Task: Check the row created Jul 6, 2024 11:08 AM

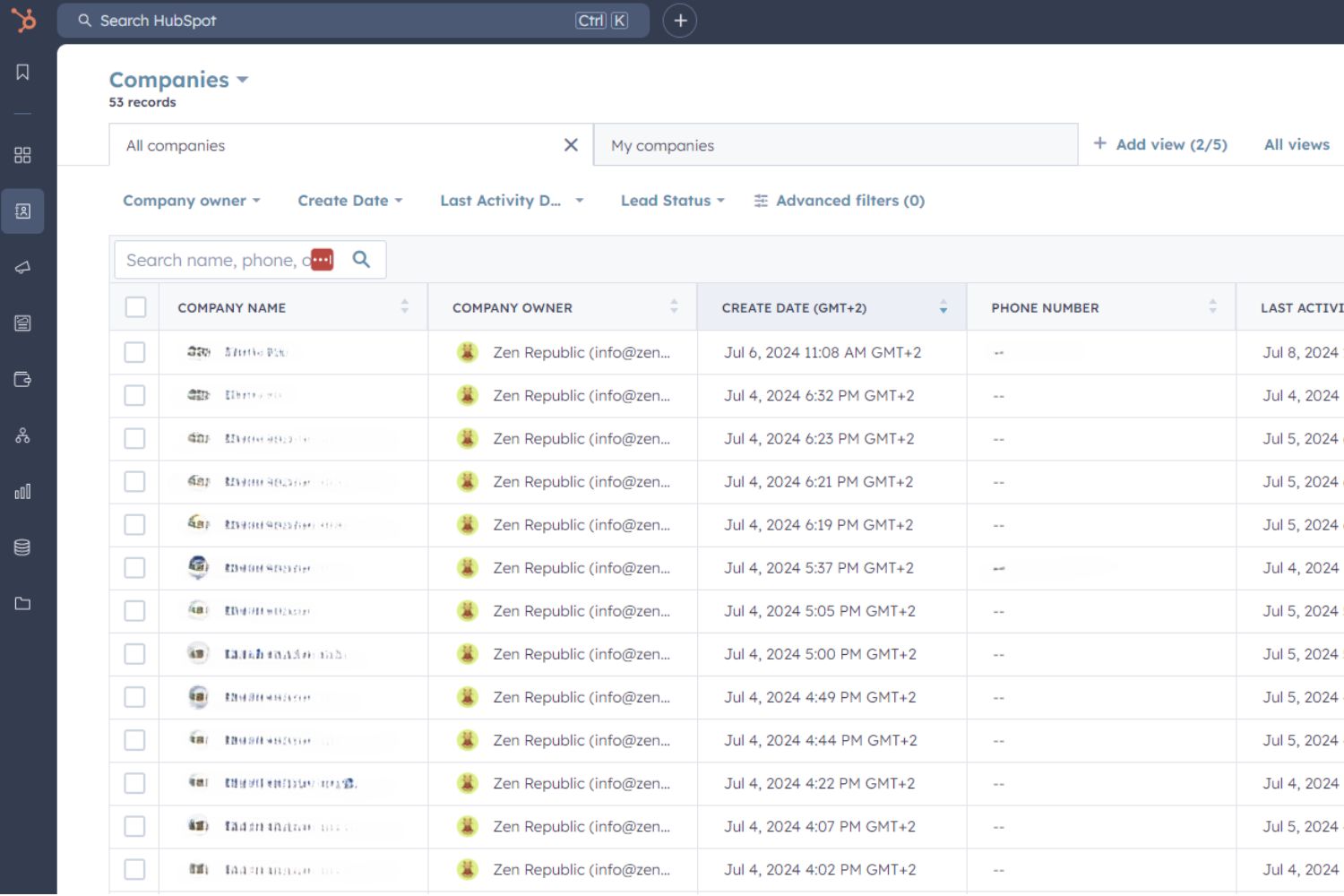Action: pyautogui.click(x=135, y=352)
